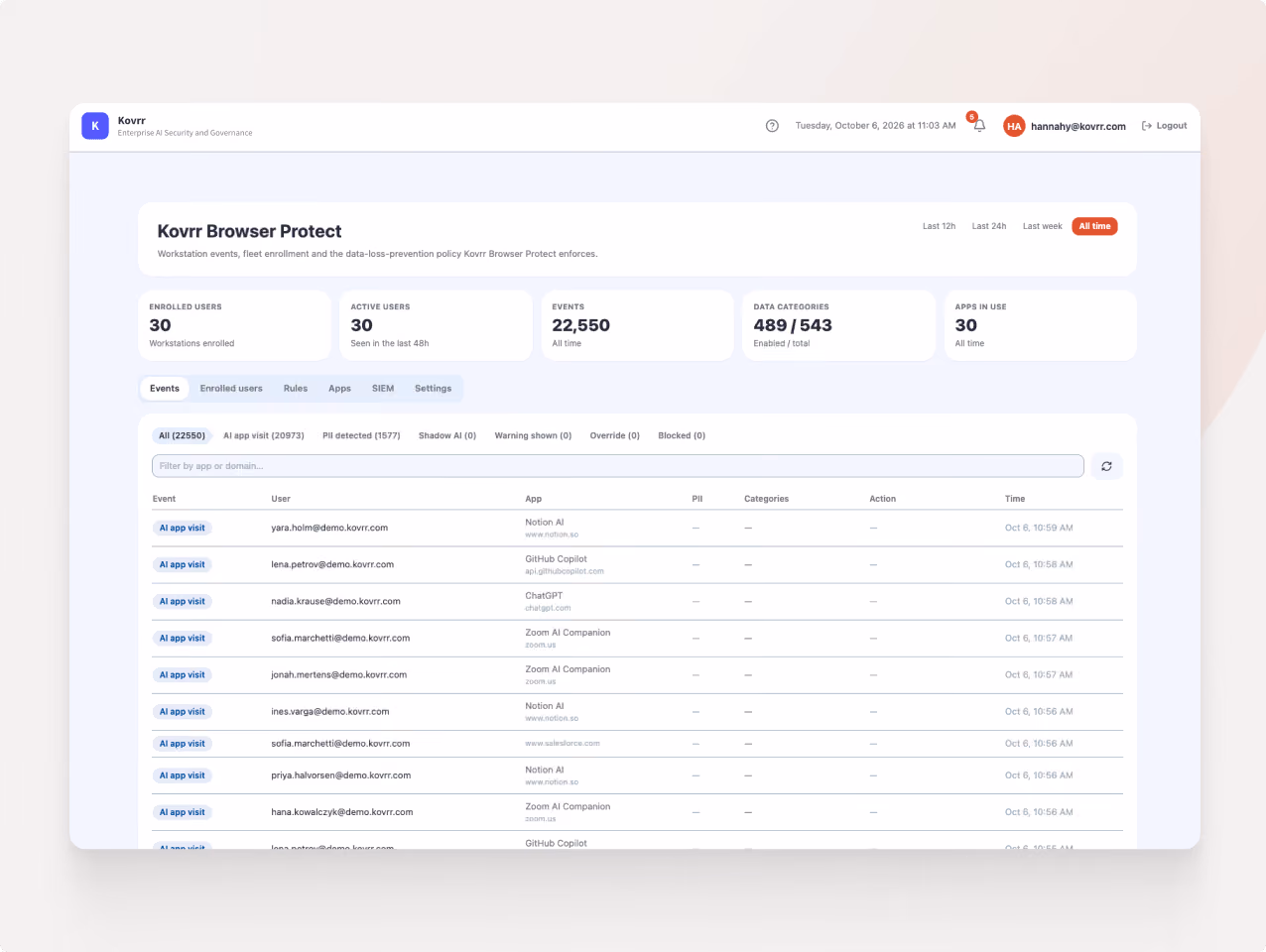Filter by Warning shown (0)
This screenshot has height=952, width=1266.
click(533, 435)
